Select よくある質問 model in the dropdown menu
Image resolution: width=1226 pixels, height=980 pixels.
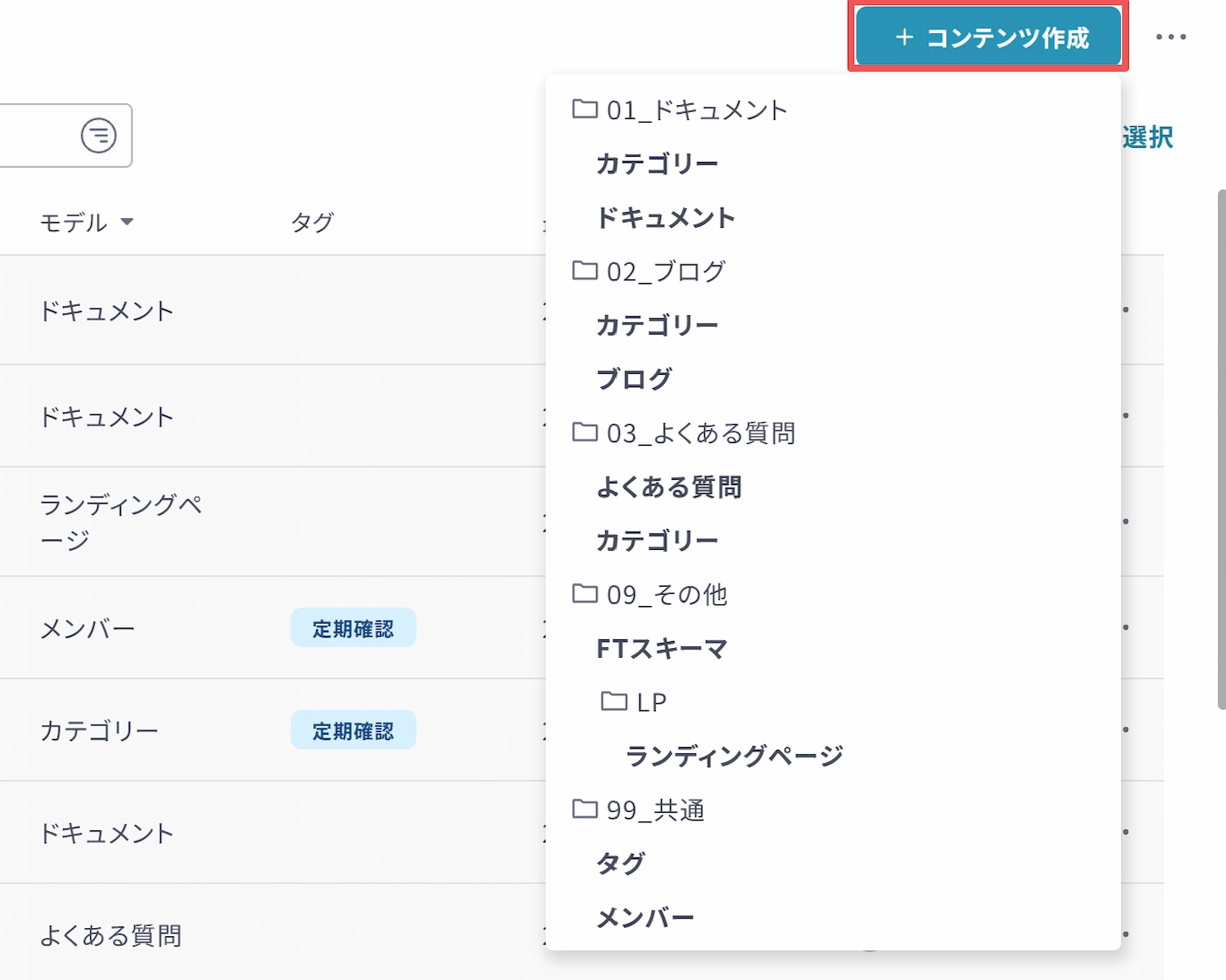pos(669,487)
